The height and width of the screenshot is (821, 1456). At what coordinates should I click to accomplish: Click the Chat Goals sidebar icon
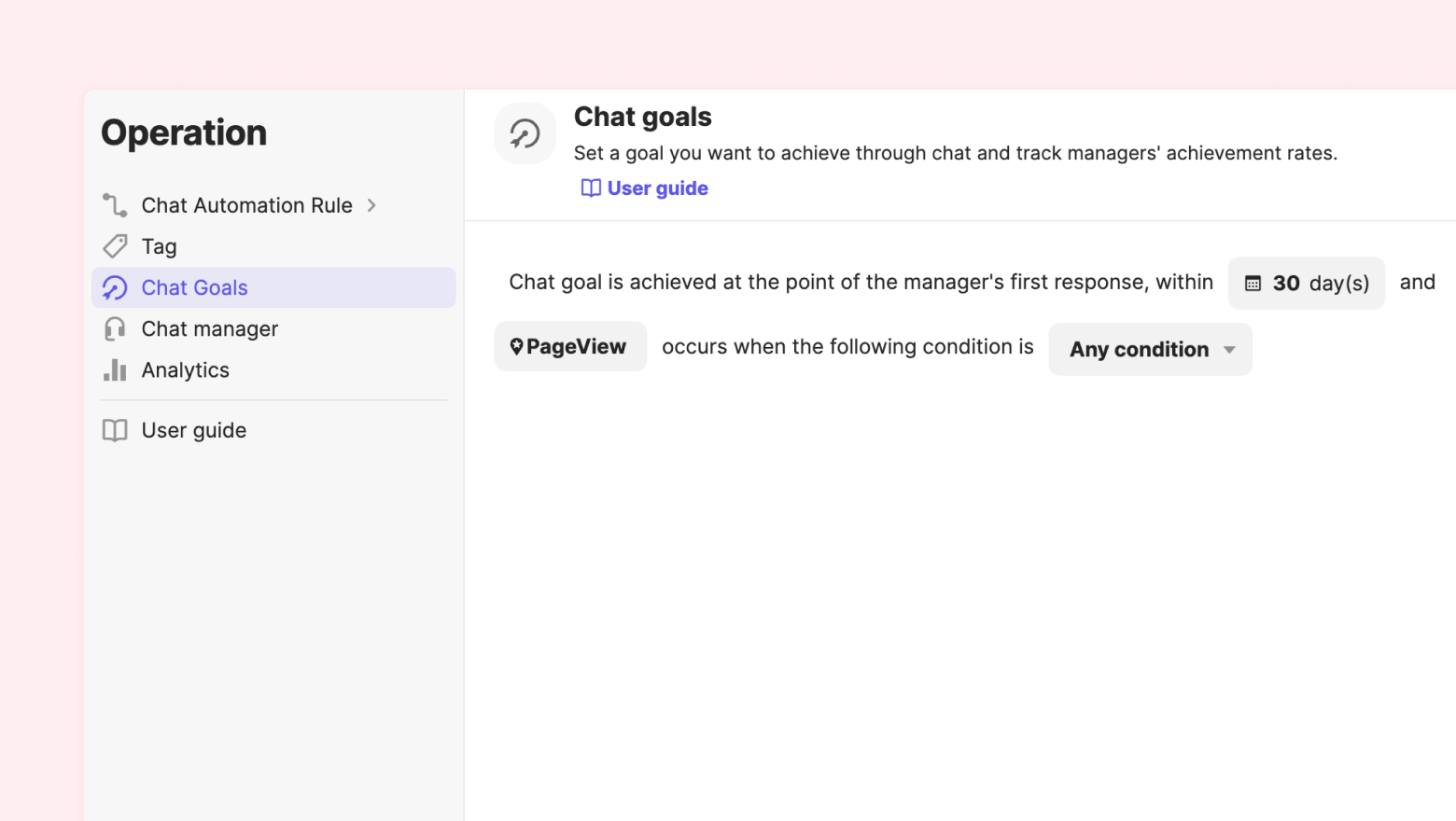tap(115, 288)
